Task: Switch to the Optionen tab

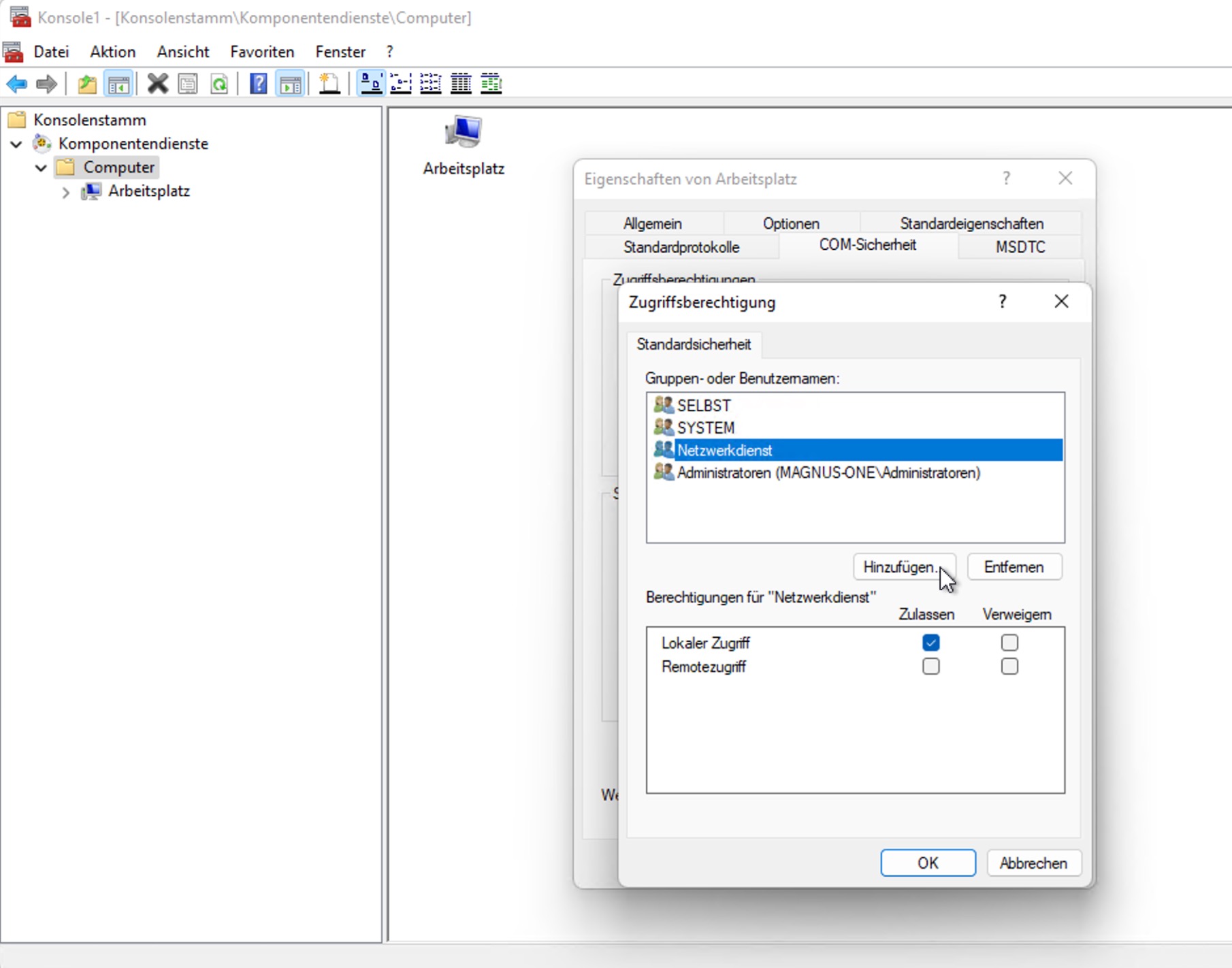Action: click(791, 223)
